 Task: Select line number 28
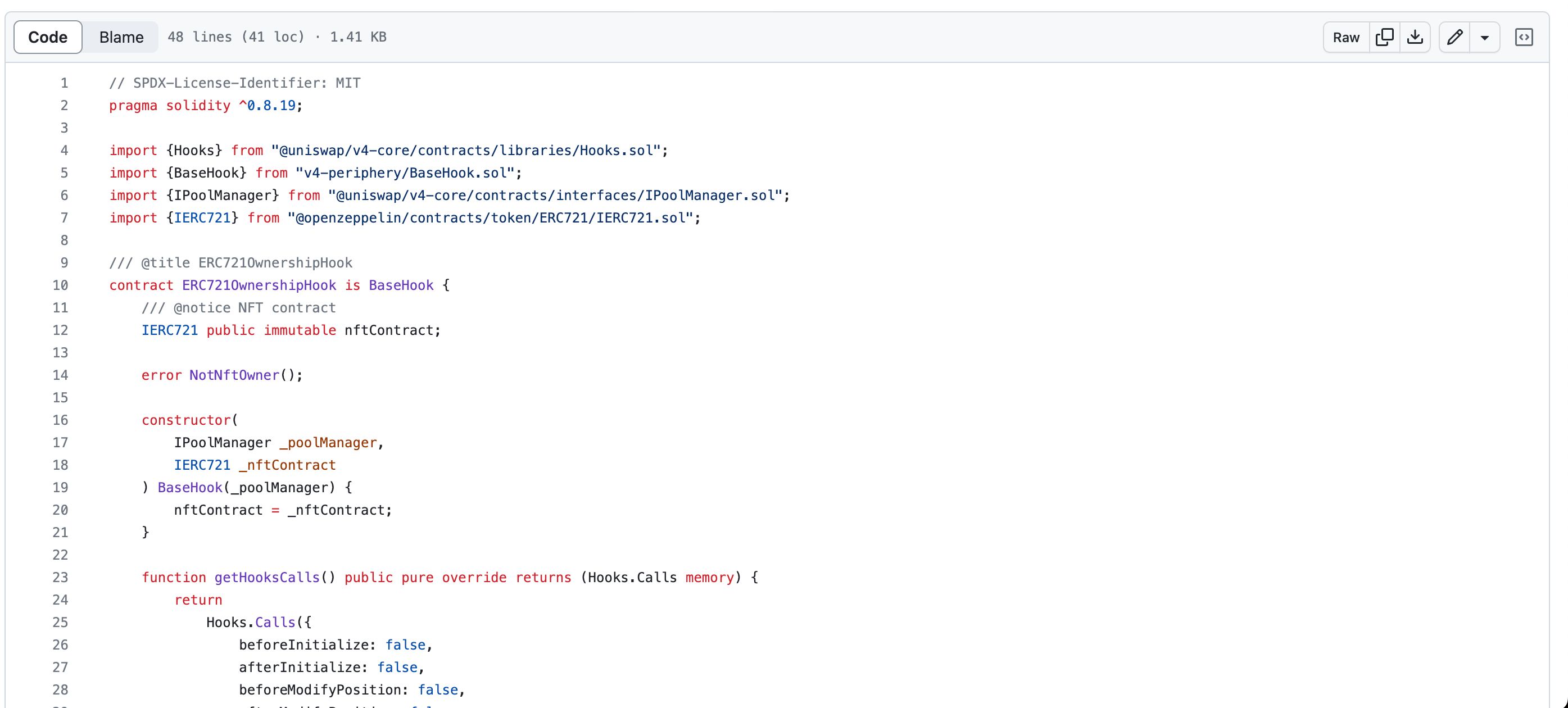60,689
